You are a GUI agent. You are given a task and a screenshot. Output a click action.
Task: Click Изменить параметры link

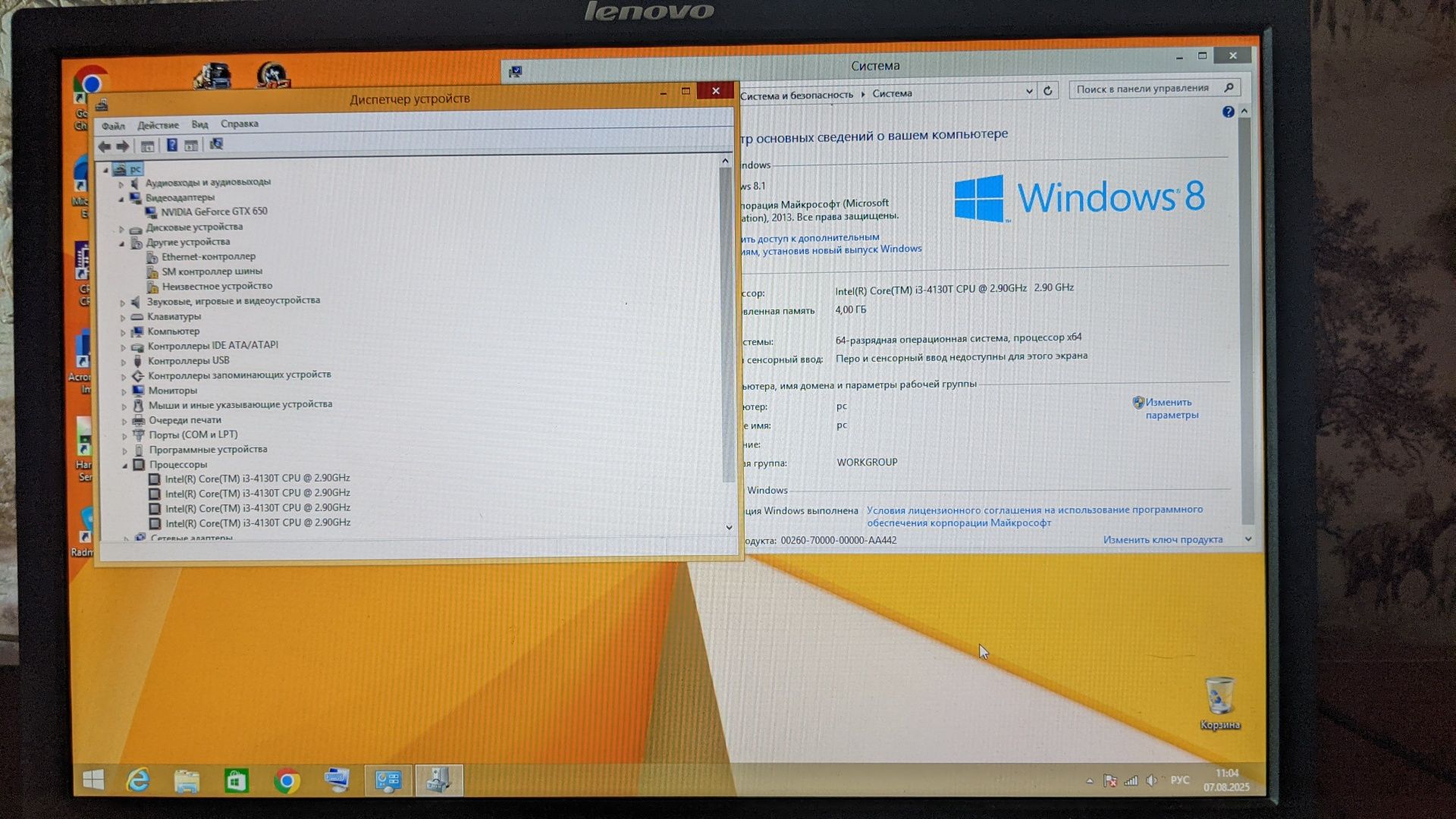tap(1172, 408)
